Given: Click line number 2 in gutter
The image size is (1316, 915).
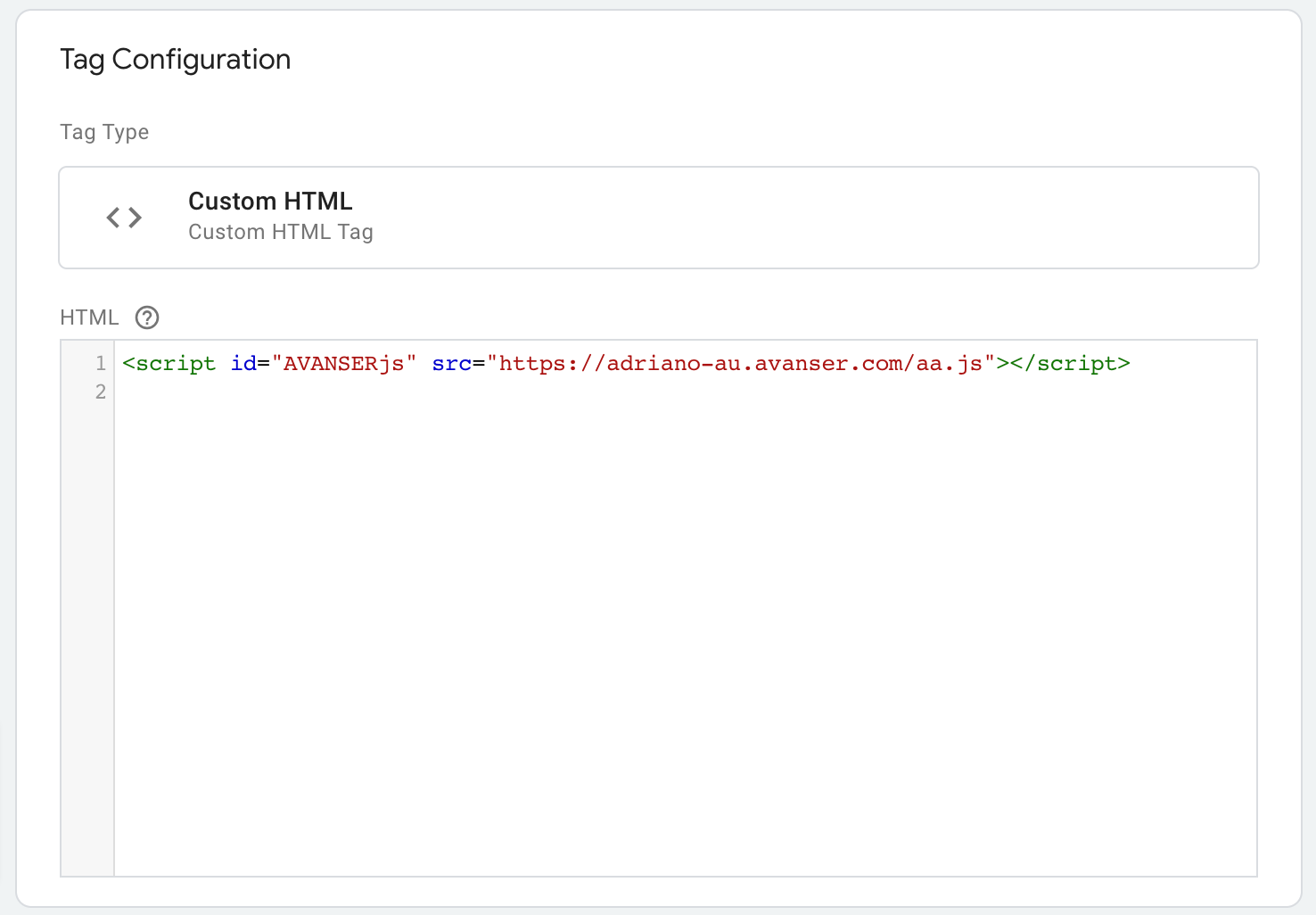Looking at the screenshot, I should click(x=101, y=392).
